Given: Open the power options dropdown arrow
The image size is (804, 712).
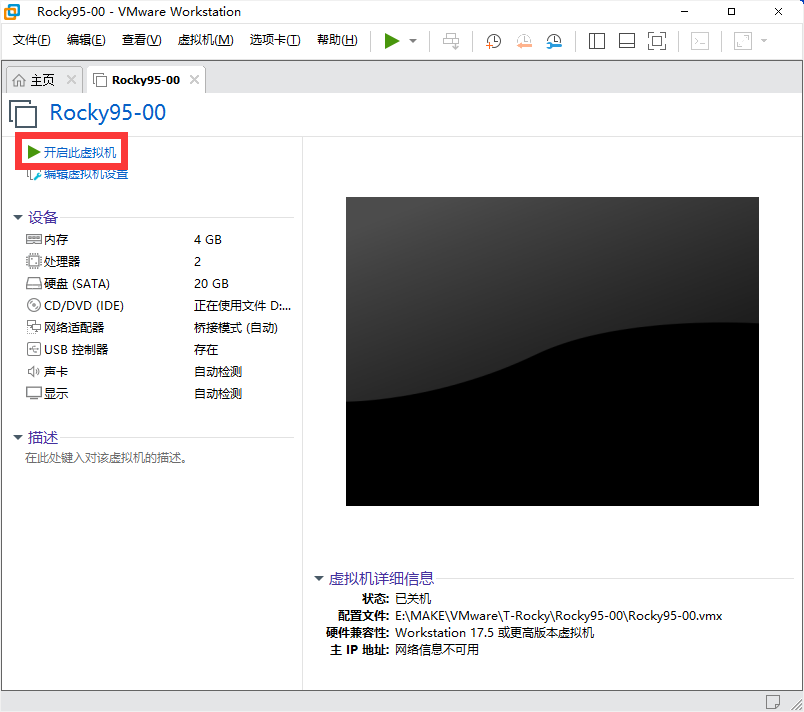Looking at the screenshot, I should (x=413, y=41).
